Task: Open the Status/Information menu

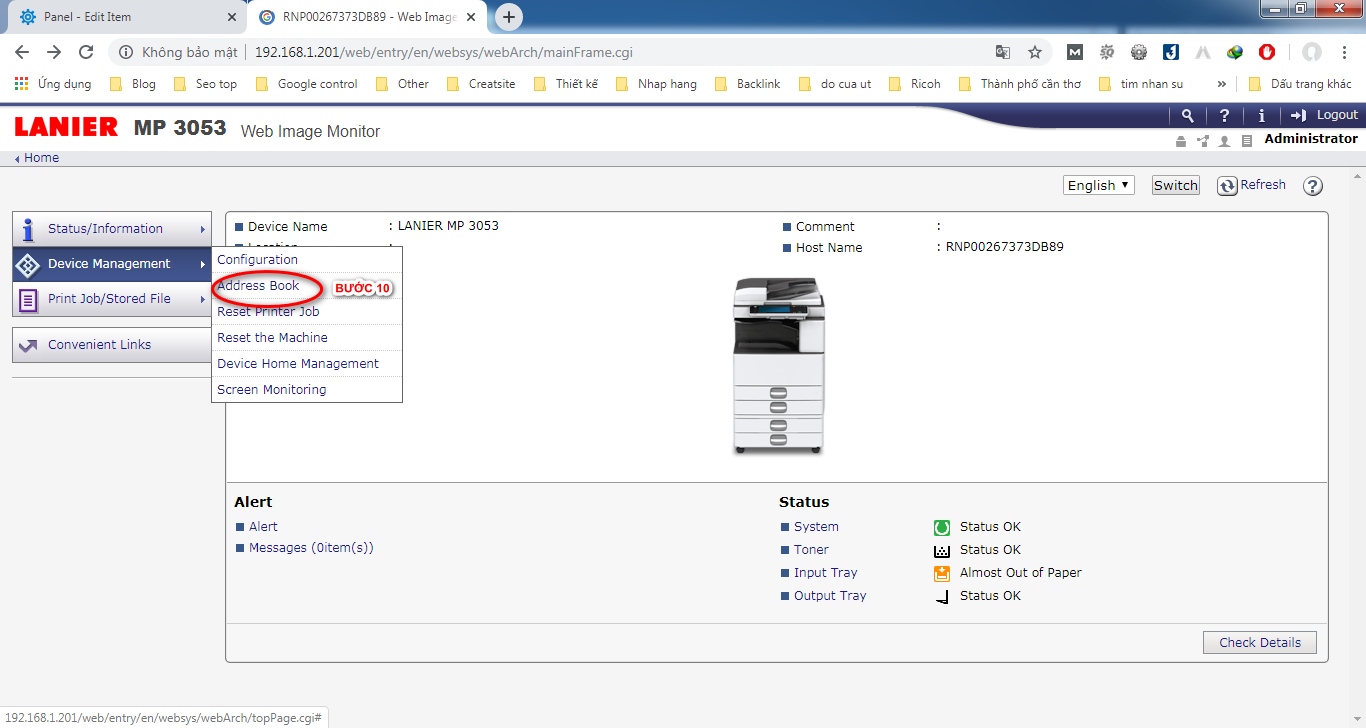Action: click(x=112, y=229)
